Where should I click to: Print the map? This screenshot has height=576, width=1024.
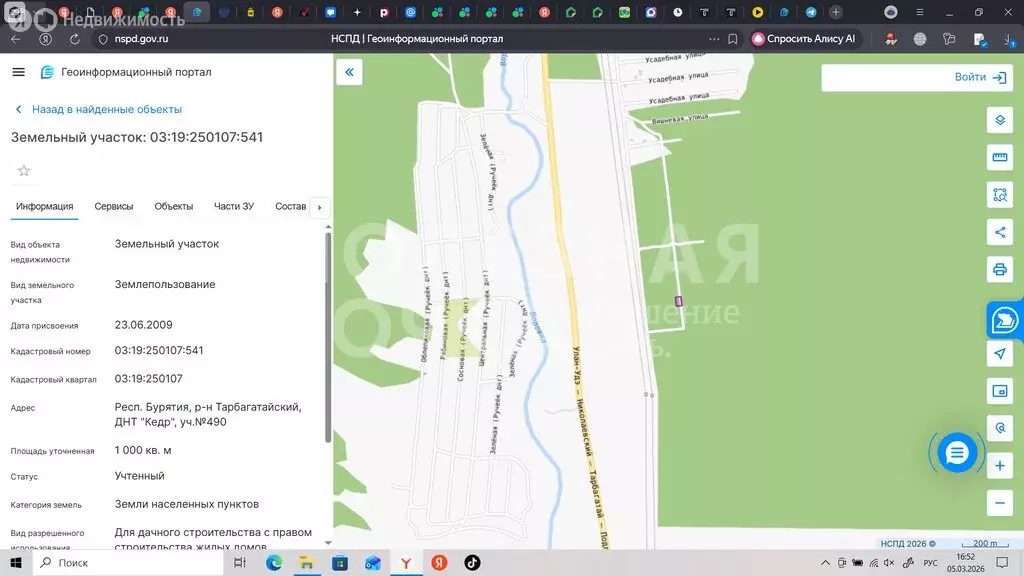[x=999, y=270]
